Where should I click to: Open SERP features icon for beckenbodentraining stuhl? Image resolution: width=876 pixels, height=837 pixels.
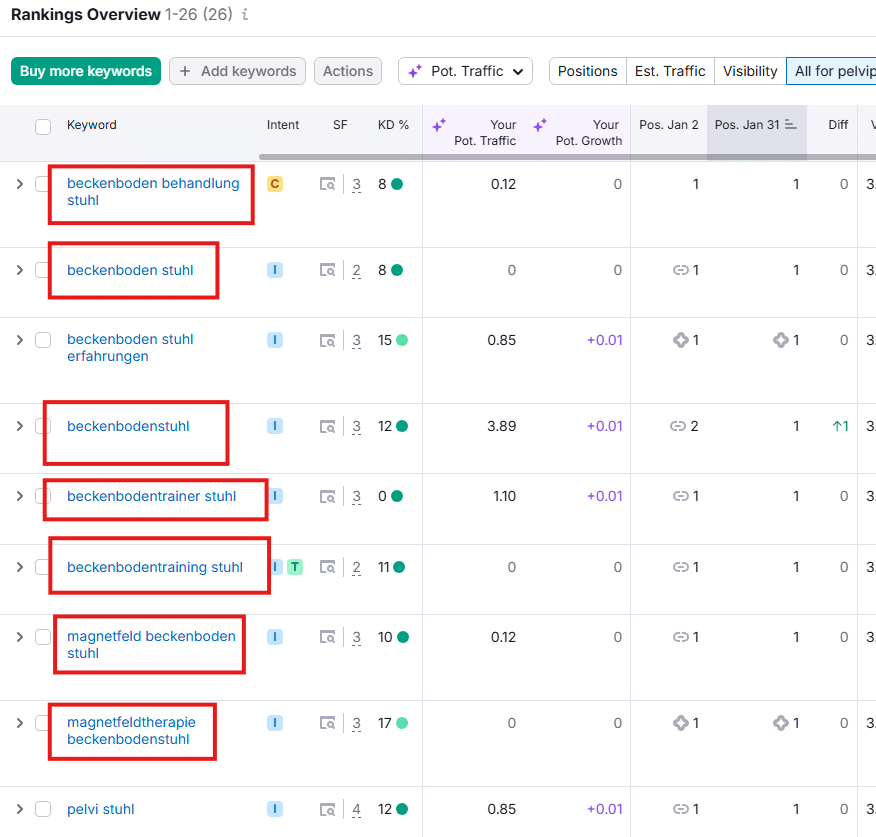pyautogui.click(x=327, y=567)
